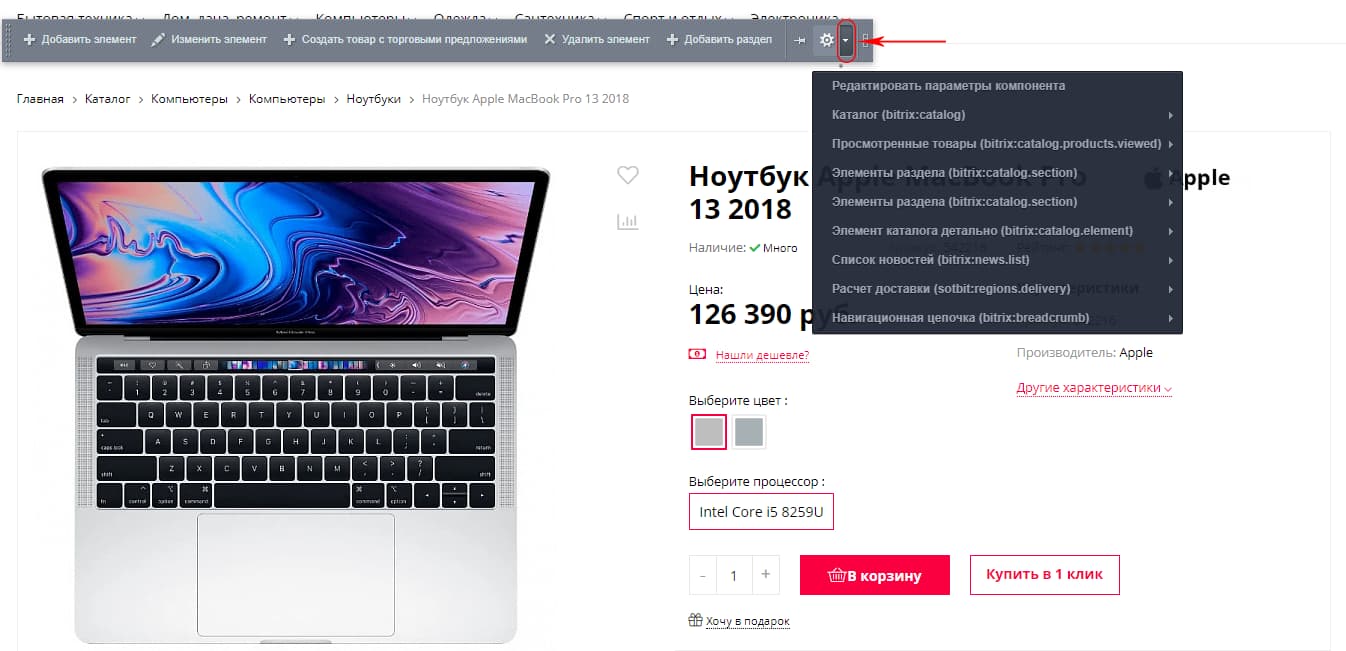Click the compare bar chart icon

click(x=627, y=222)
